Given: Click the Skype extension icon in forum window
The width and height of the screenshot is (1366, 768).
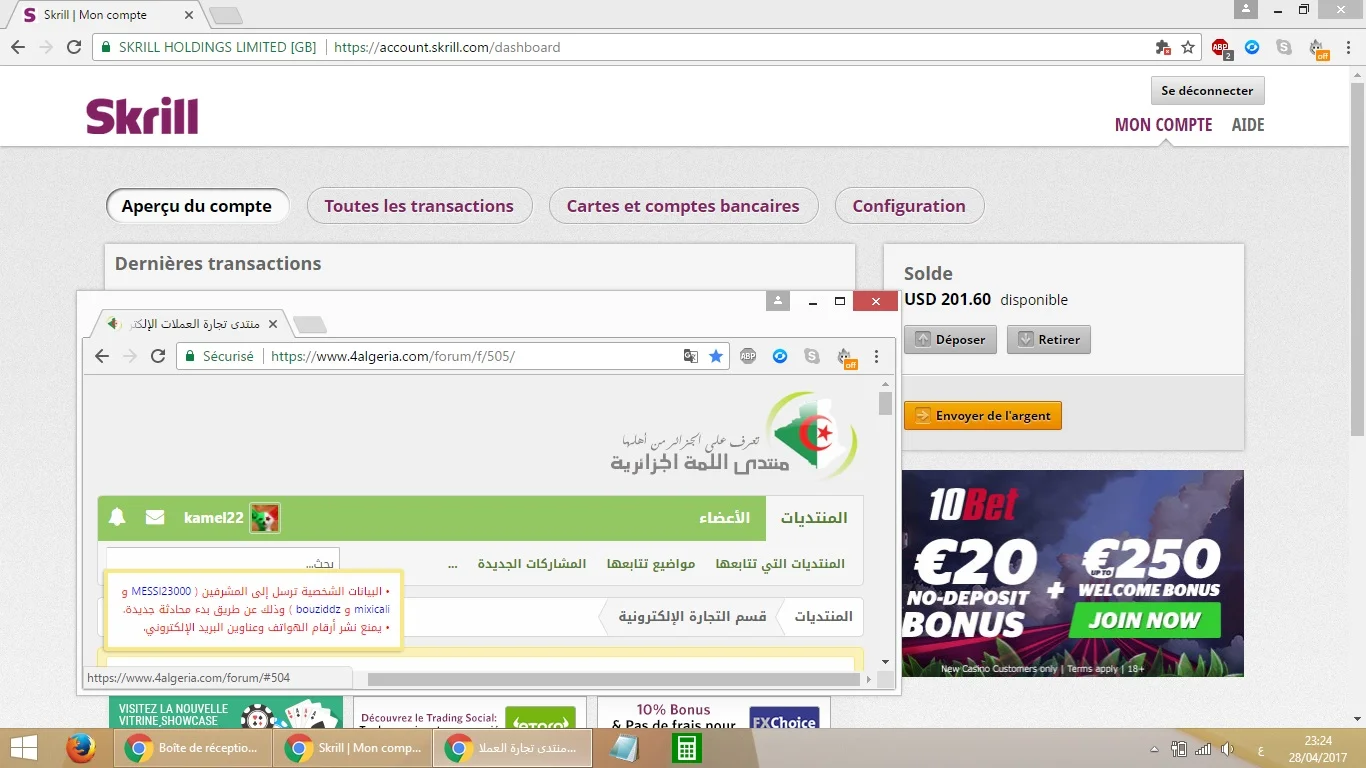Looking at the screenshot, I should tap(812, 356).
